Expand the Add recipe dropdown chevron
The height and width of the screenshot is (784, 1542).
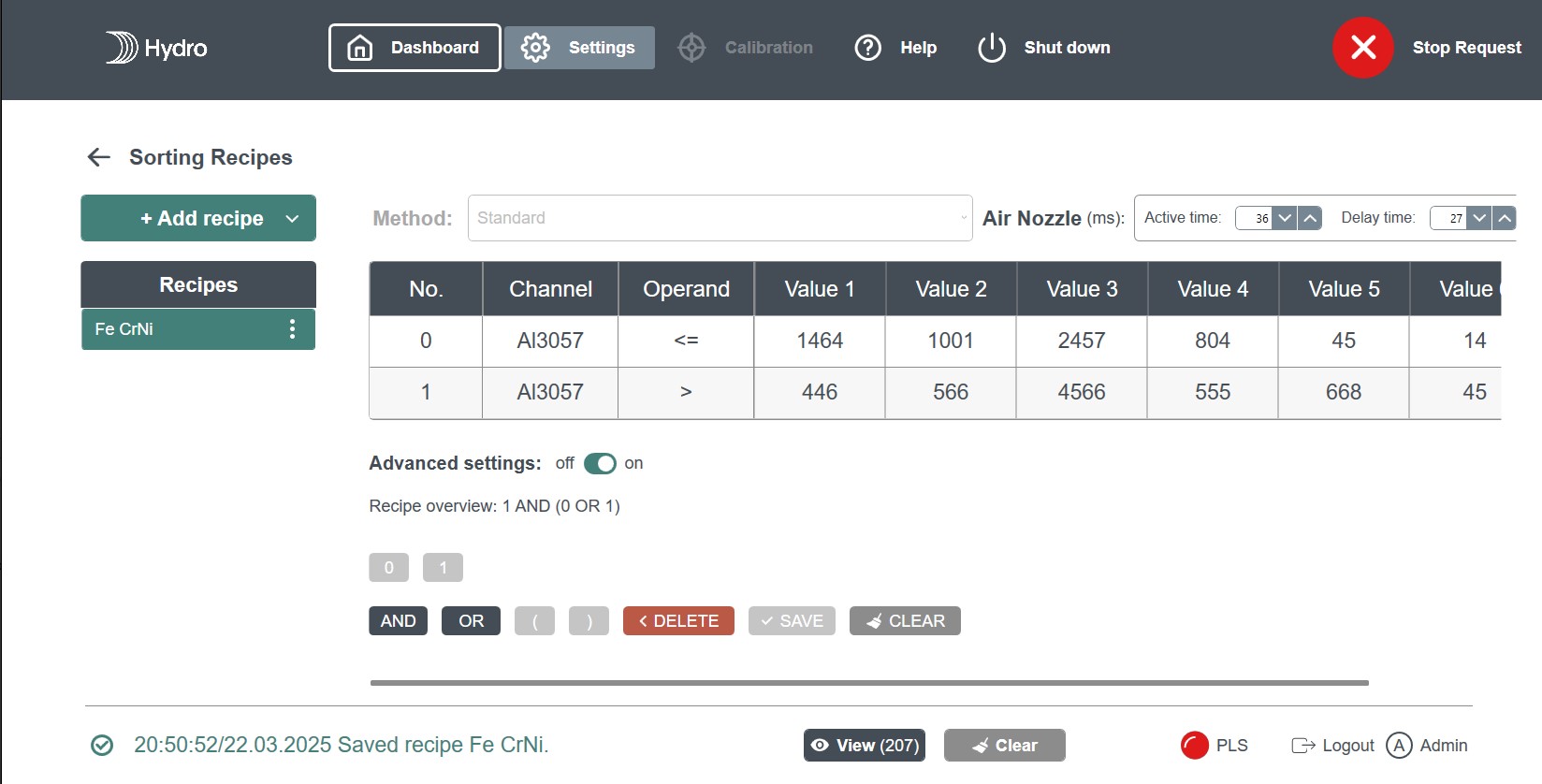[292, 219]
